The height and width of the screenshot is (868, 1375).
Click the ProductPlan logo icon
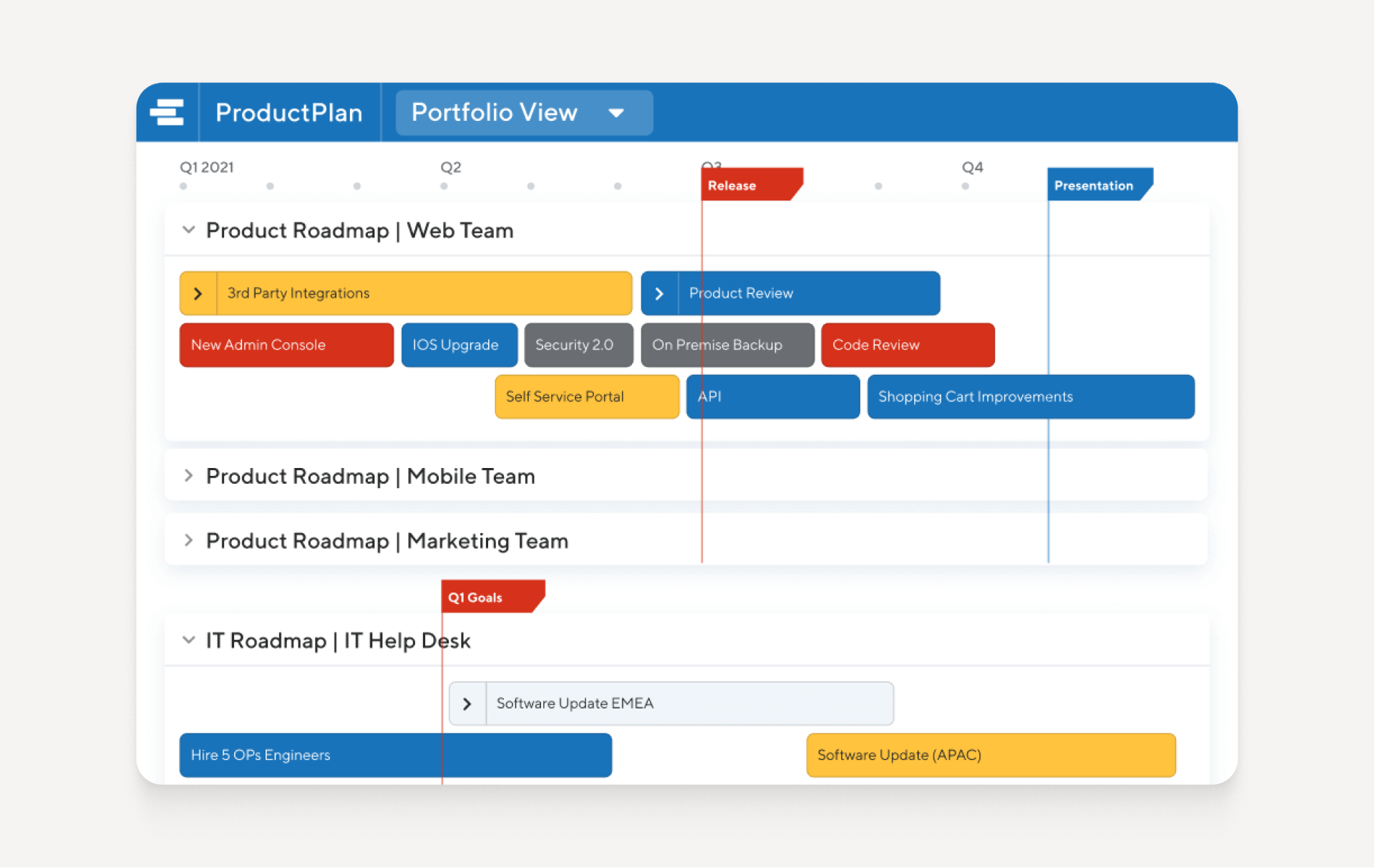pos(167,112)
